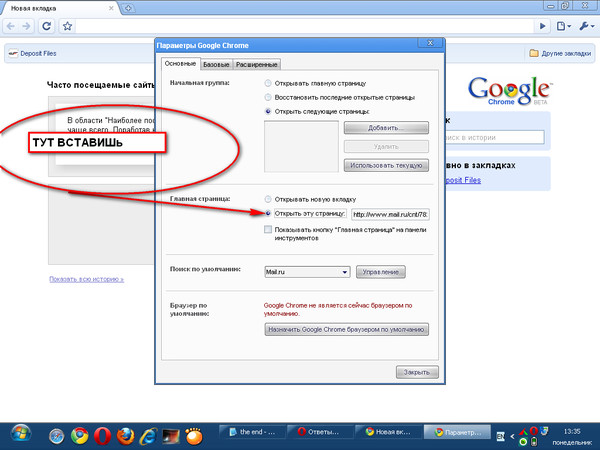The height and width of the screenshot is (450, 600).
Task: Click the 'Использовать текущую' button
Action: (x=386, y=165)
